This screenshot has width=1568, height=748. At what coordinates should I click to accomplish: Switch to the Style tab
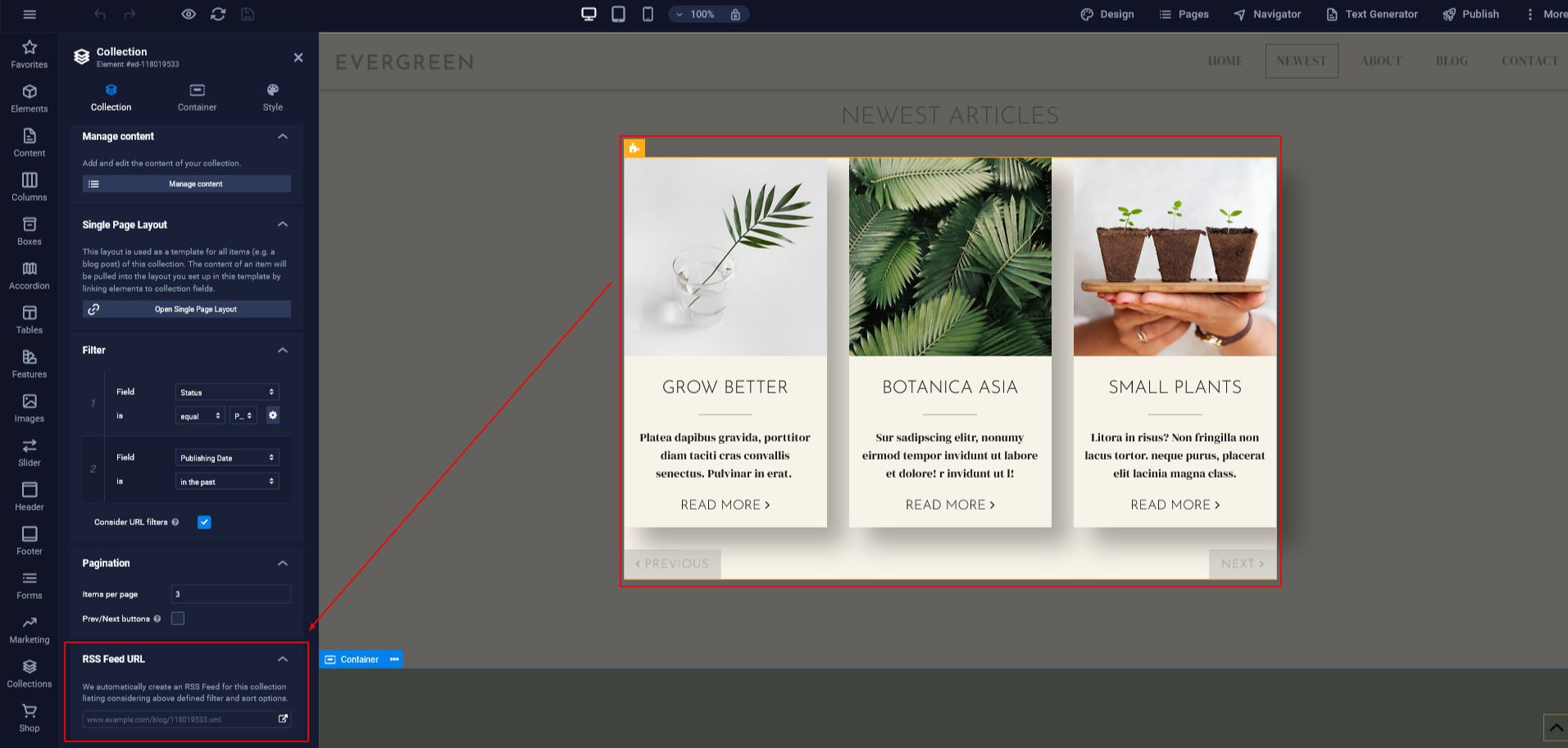click(x=273, y=97)
